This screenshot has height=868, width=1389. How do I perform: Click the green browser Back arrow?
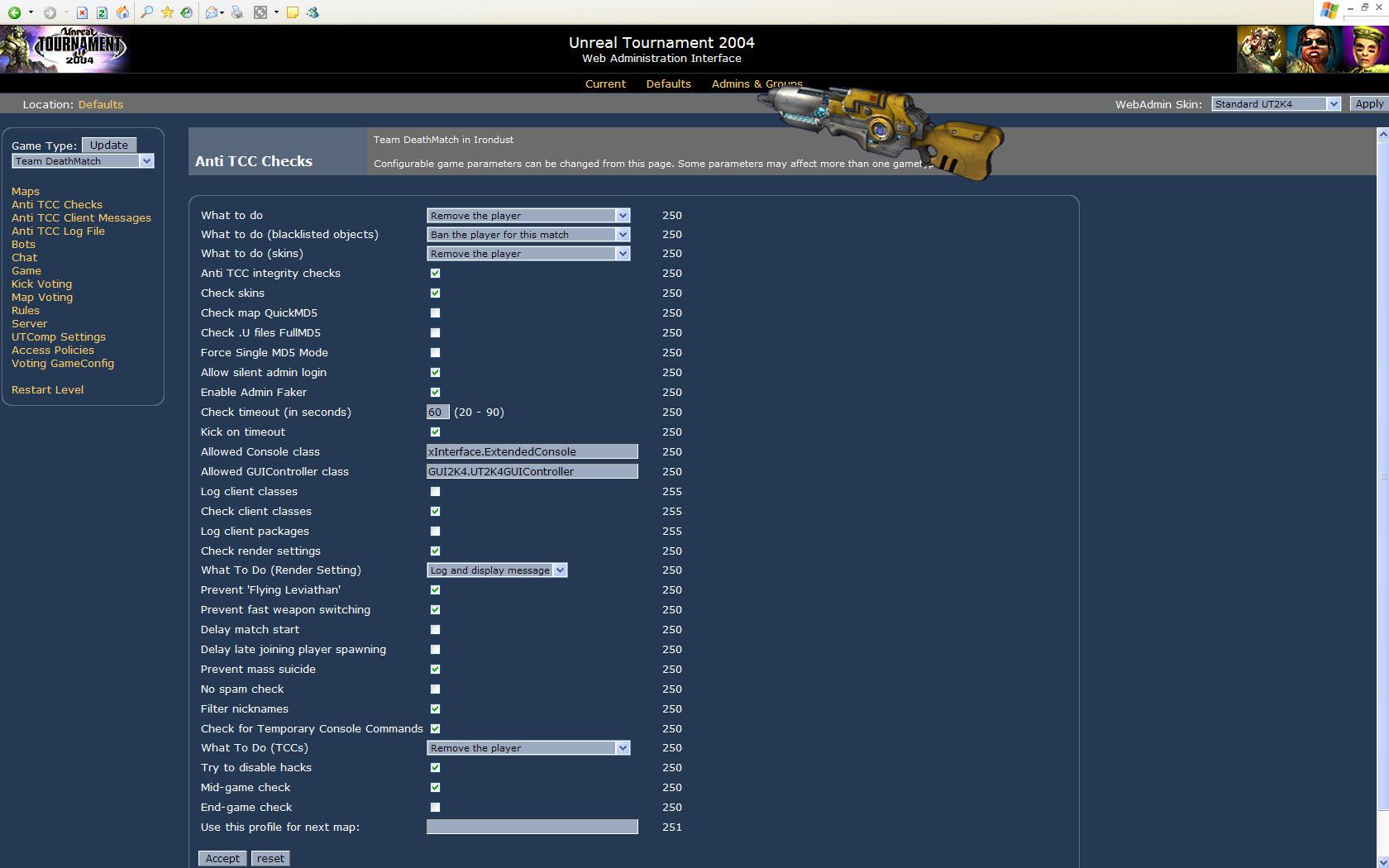pos(14,12)
